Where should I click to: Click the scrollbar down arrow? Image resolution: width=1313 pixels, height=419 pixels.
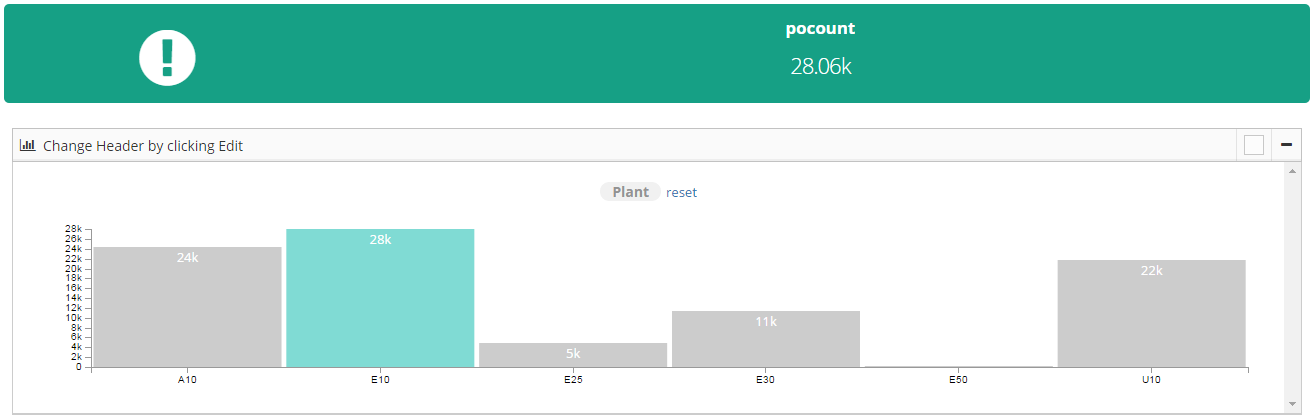[1292, 404]
